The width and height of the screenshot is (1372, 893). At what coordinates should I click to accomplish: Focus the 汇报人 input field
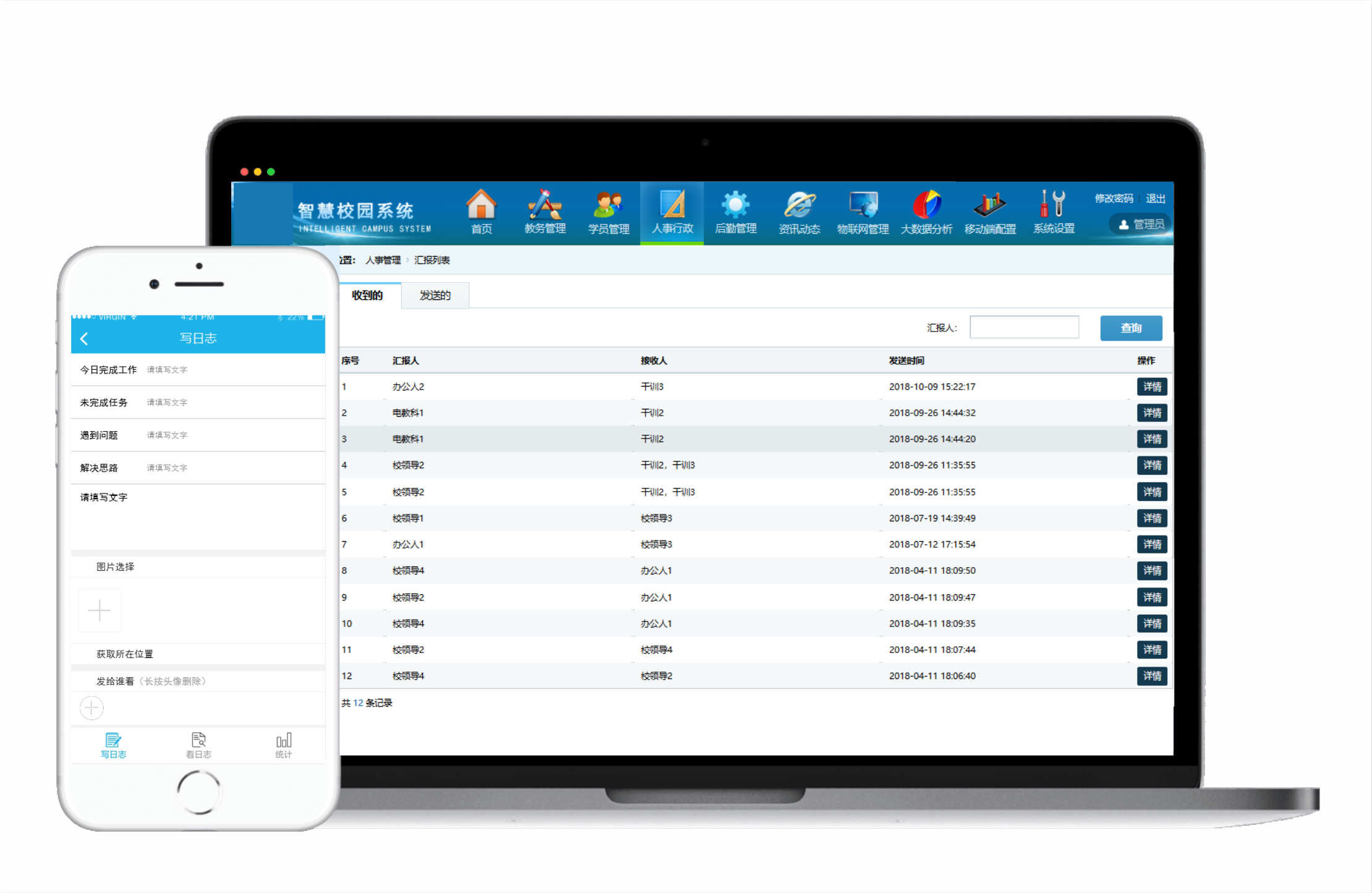(x=1024, y=327)
